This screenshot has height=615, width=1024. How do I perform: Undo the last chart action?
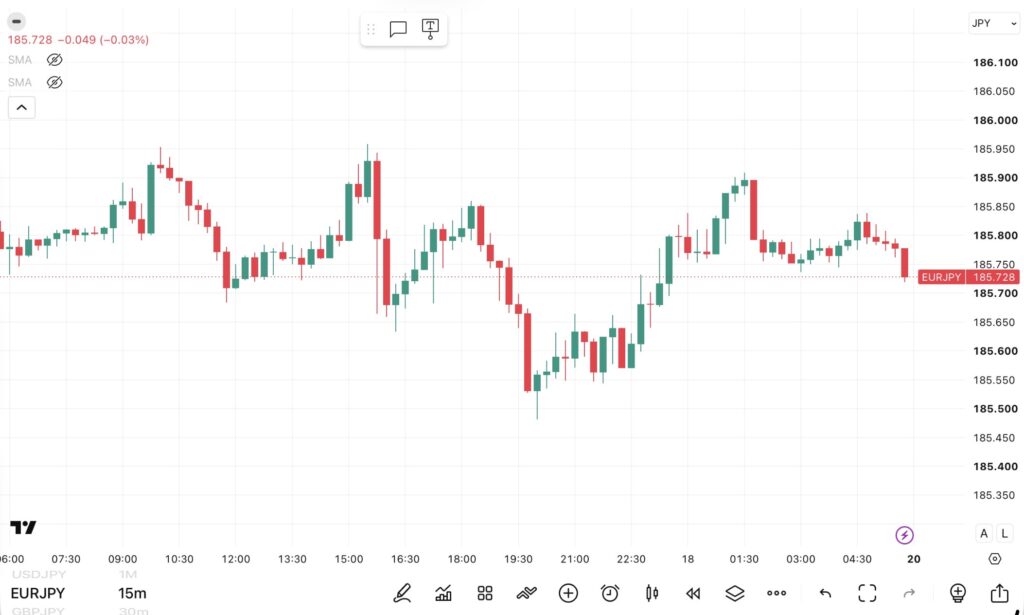tap(825, 593)
